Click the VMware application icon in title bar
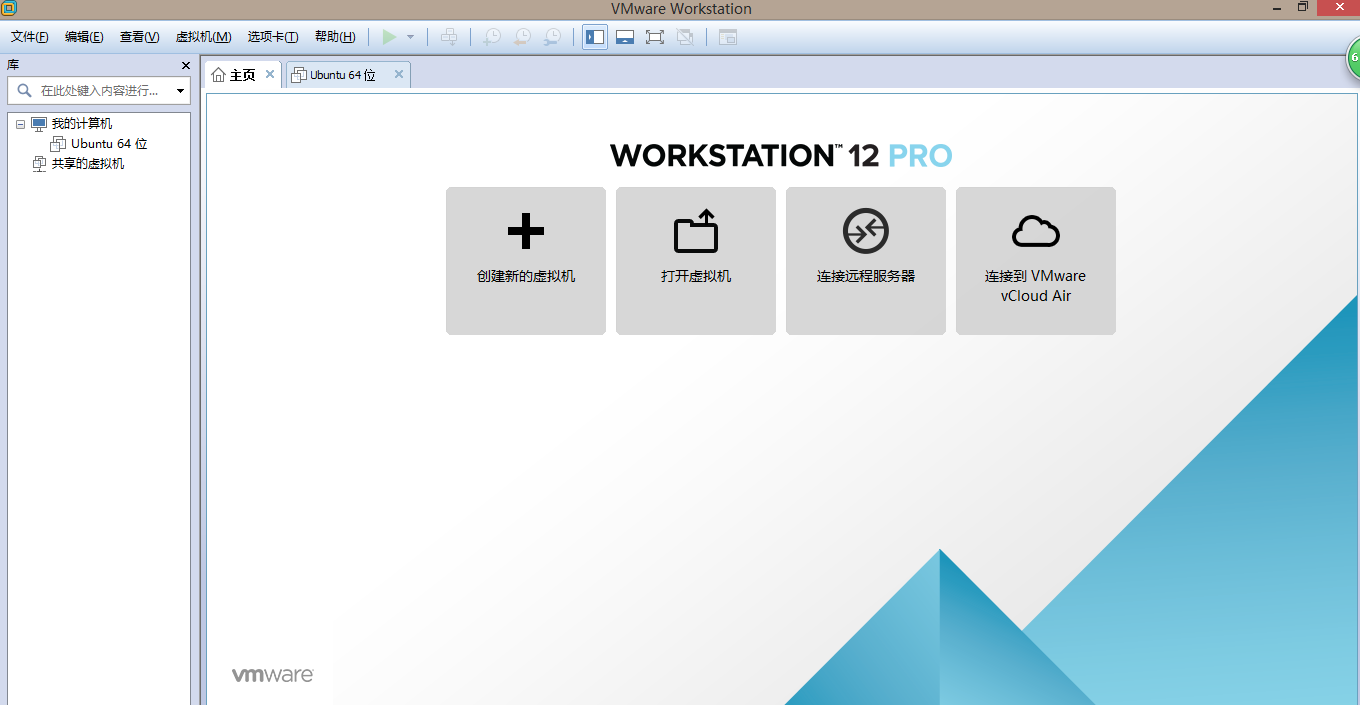 coord(8,8)
